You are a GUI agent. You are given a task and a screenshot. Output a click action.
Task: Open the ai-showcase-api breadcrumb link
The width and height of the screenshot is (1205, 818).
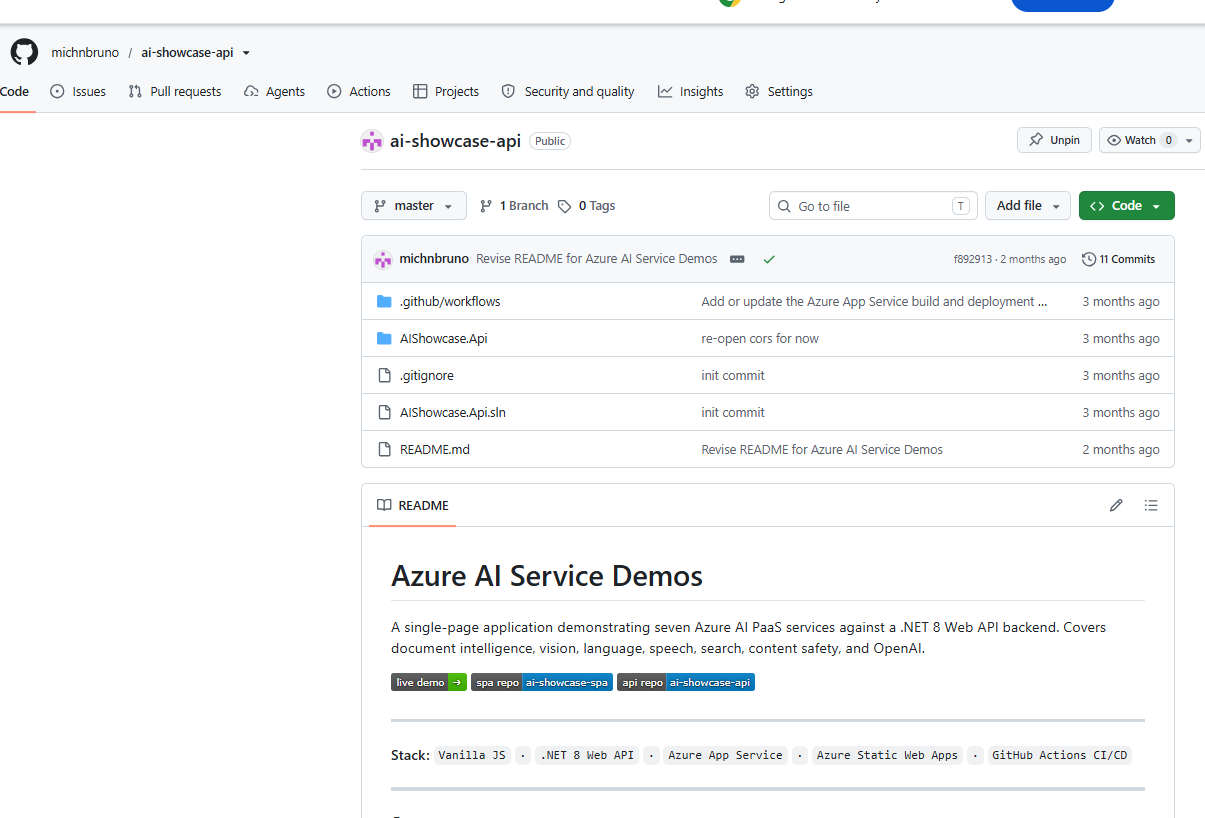[x=187, y=53]
